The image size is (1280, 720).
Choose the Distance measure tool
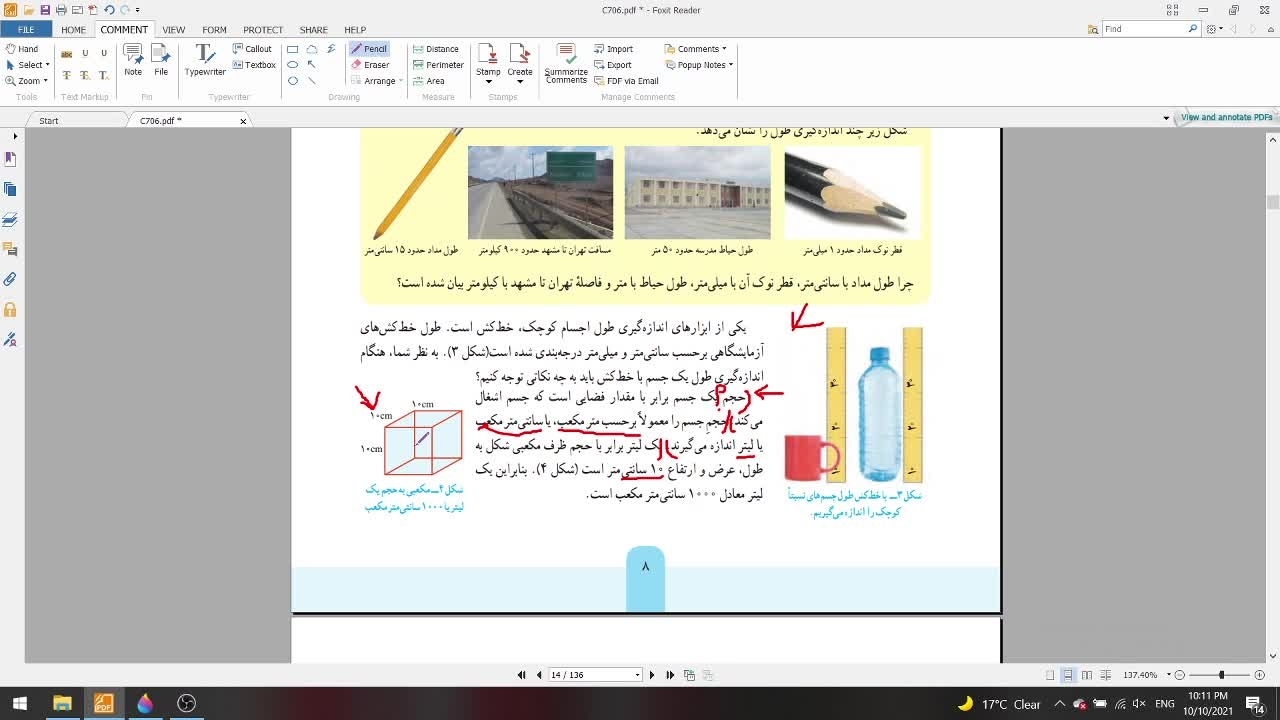click(x=435, y=49)
